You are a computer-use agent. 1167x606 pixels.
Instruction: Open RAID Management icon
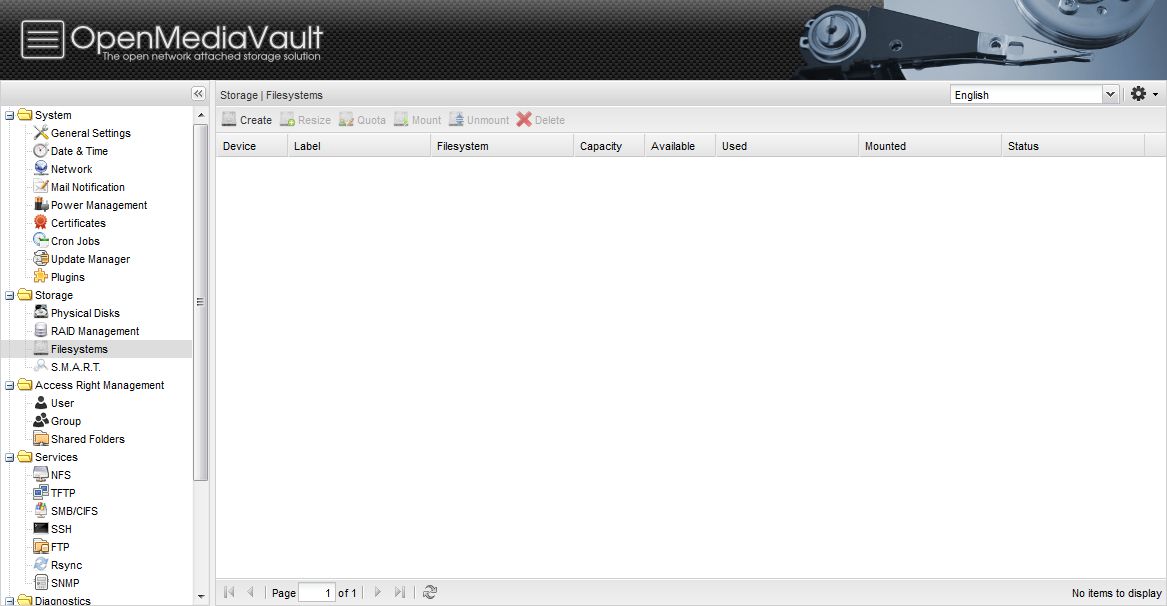coord(41,330)
